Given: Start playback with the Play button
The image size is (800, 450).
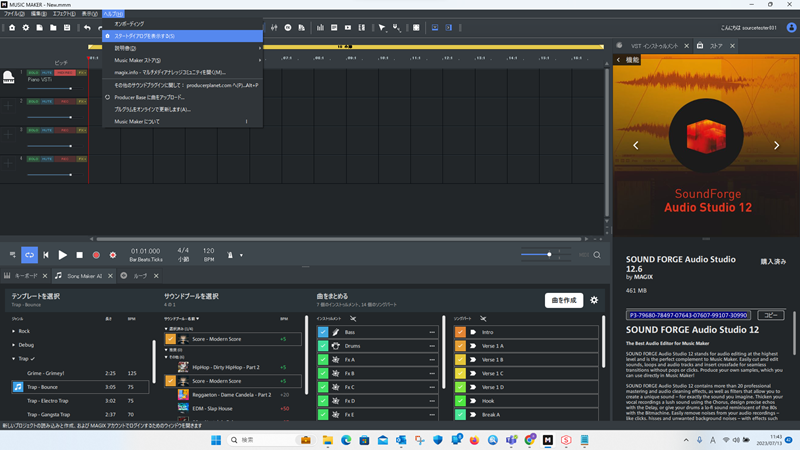Looking at the screenshot, I should point(63,255).
